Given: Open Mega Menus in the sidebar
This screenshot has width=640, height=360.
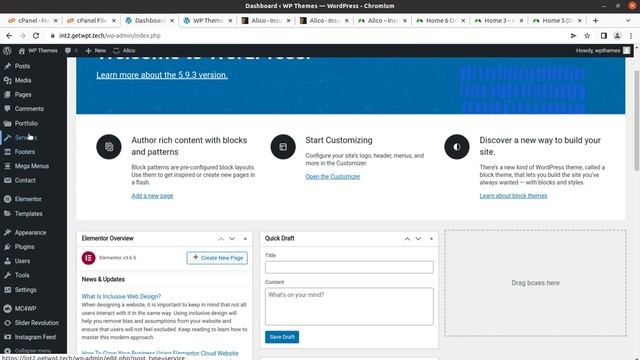Looking at the screenshot, I should (31, 166).
